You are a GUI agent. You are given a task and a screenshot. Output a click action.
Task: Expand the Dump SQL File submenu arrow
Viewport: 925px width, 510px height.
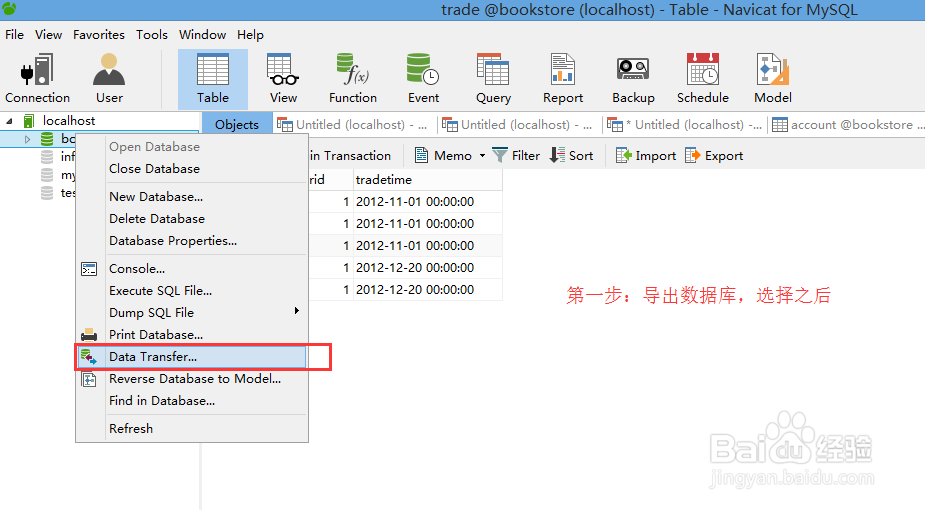pos(297,311)
